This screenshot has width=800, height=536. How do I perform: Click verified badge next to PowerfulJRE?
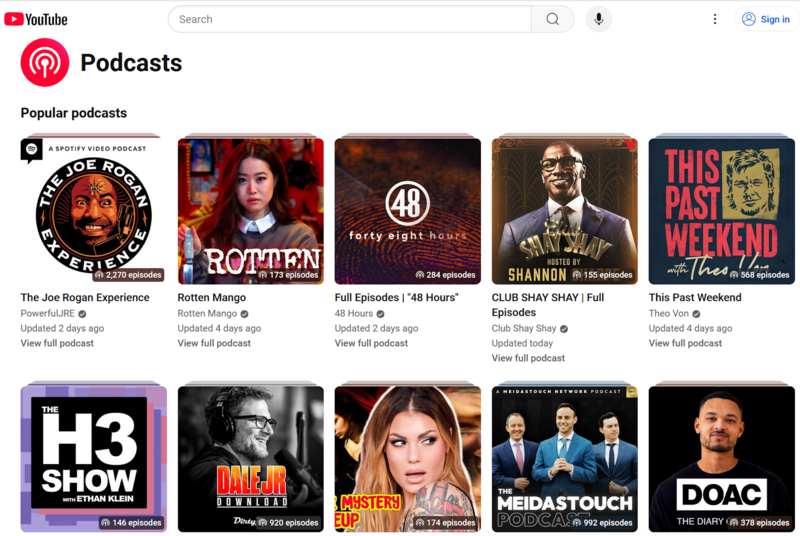click(82, 314)
